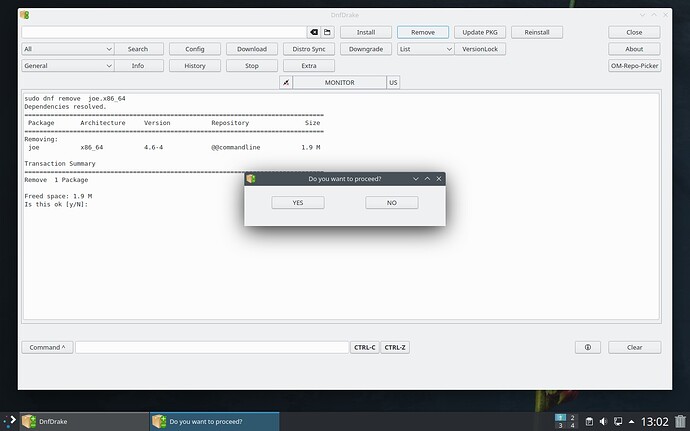This screenshot has width=690, height=431.
Task: Click the Extra button
Action: pyautogui.click(x=309, y=66)
